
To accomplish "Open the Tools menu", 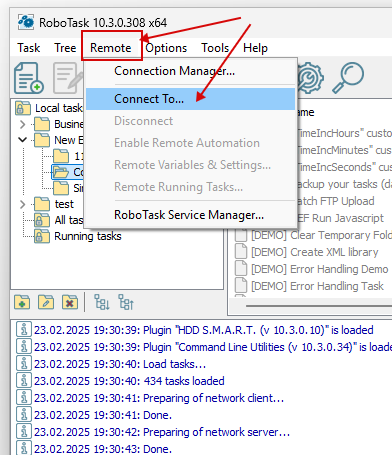I will (x=215, y=48).
